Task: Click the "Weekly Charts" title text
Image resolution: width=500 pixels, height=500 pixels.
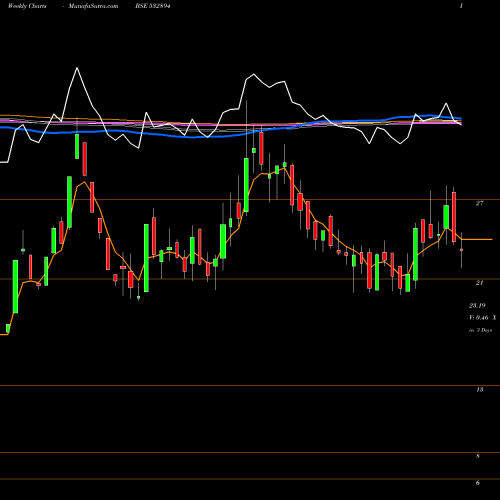Action: (27, 6)
